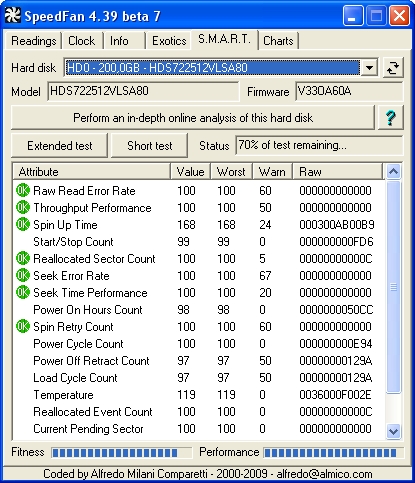Start the Extended test
415x483 pixels.
coord(60,146)
